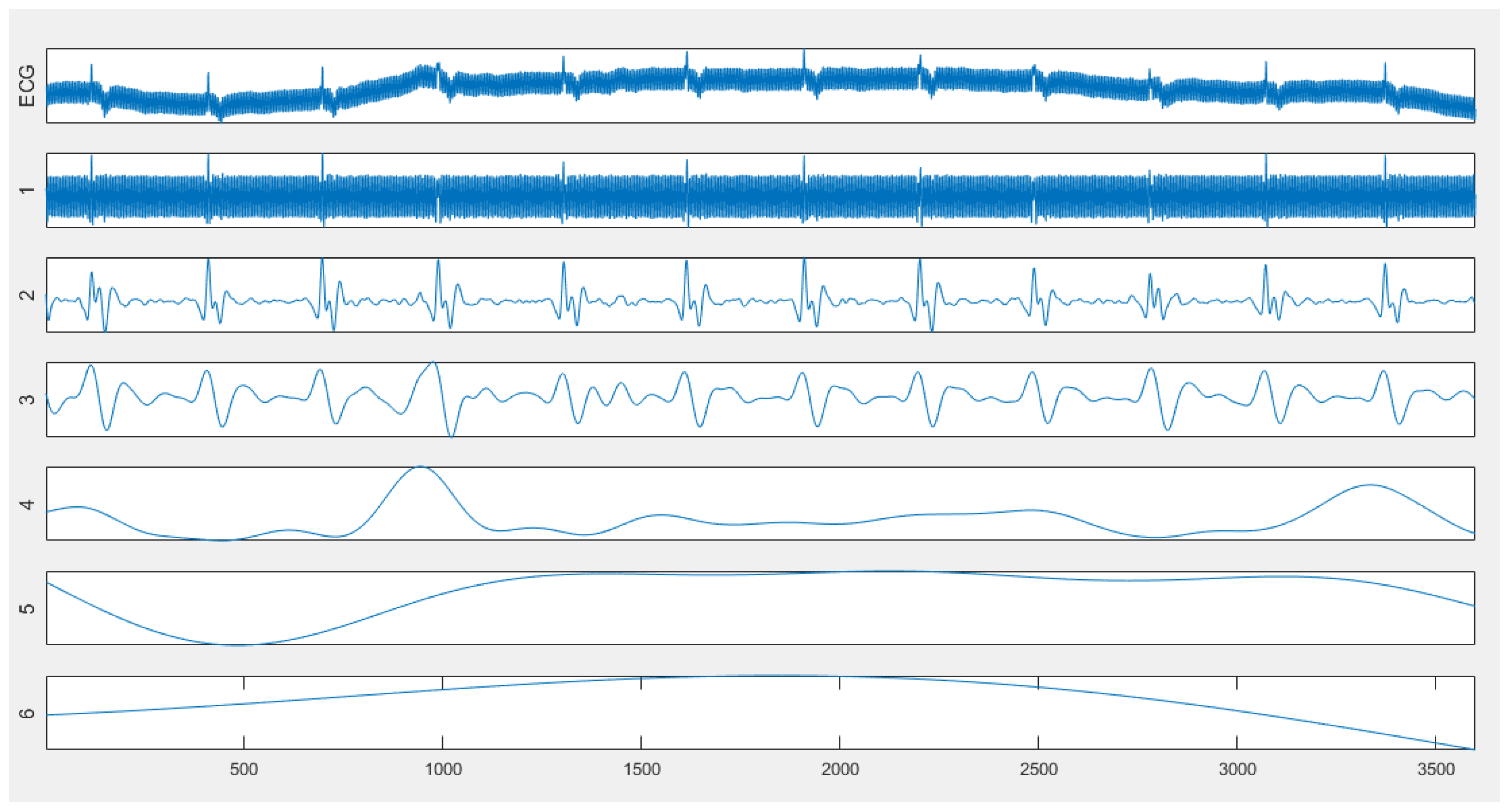
Task: Click the y-axis label 5
Action: (x=26, y=608)
